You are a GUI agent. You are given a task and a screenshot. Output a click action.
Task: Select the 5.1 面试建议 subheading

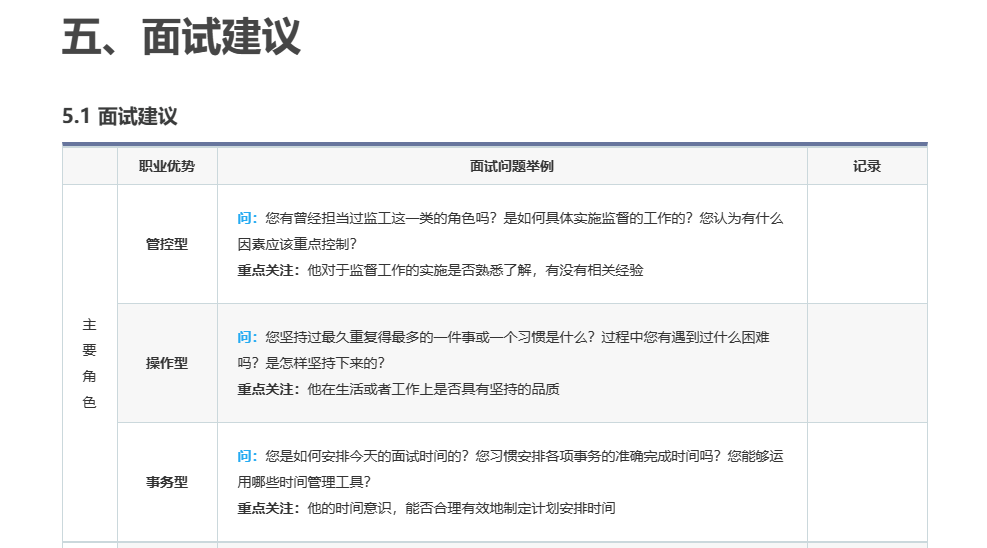[120, 116]
